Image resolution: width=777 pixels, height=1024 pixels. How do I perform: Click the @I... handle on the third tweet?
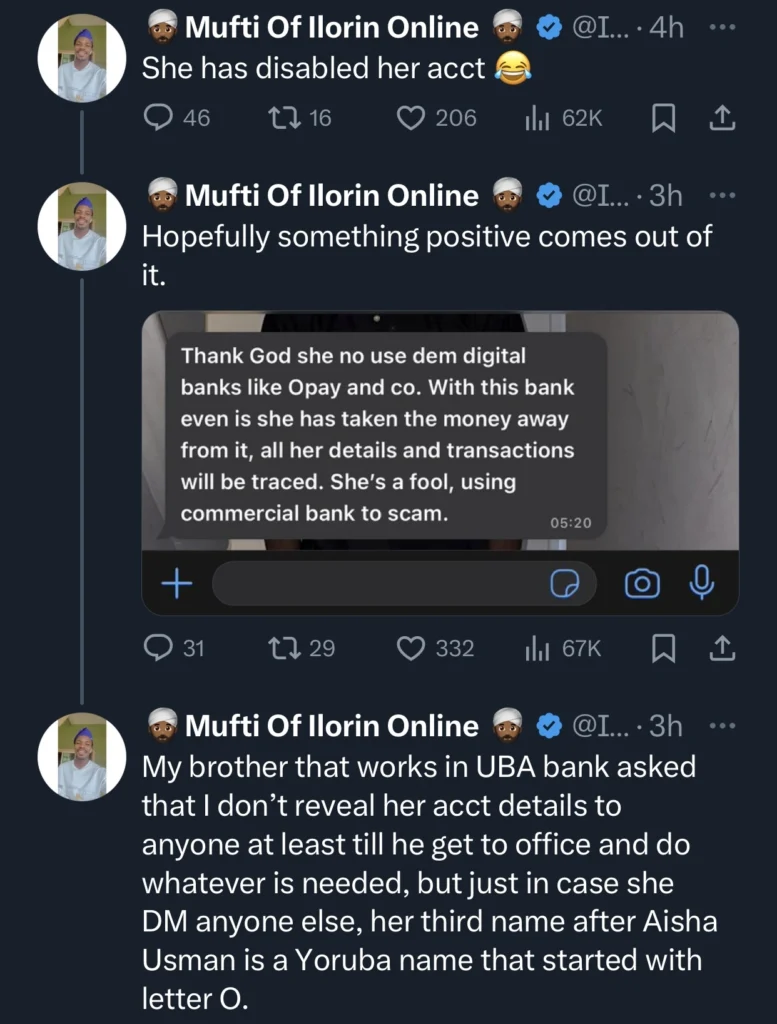click(x=605, y=726)
